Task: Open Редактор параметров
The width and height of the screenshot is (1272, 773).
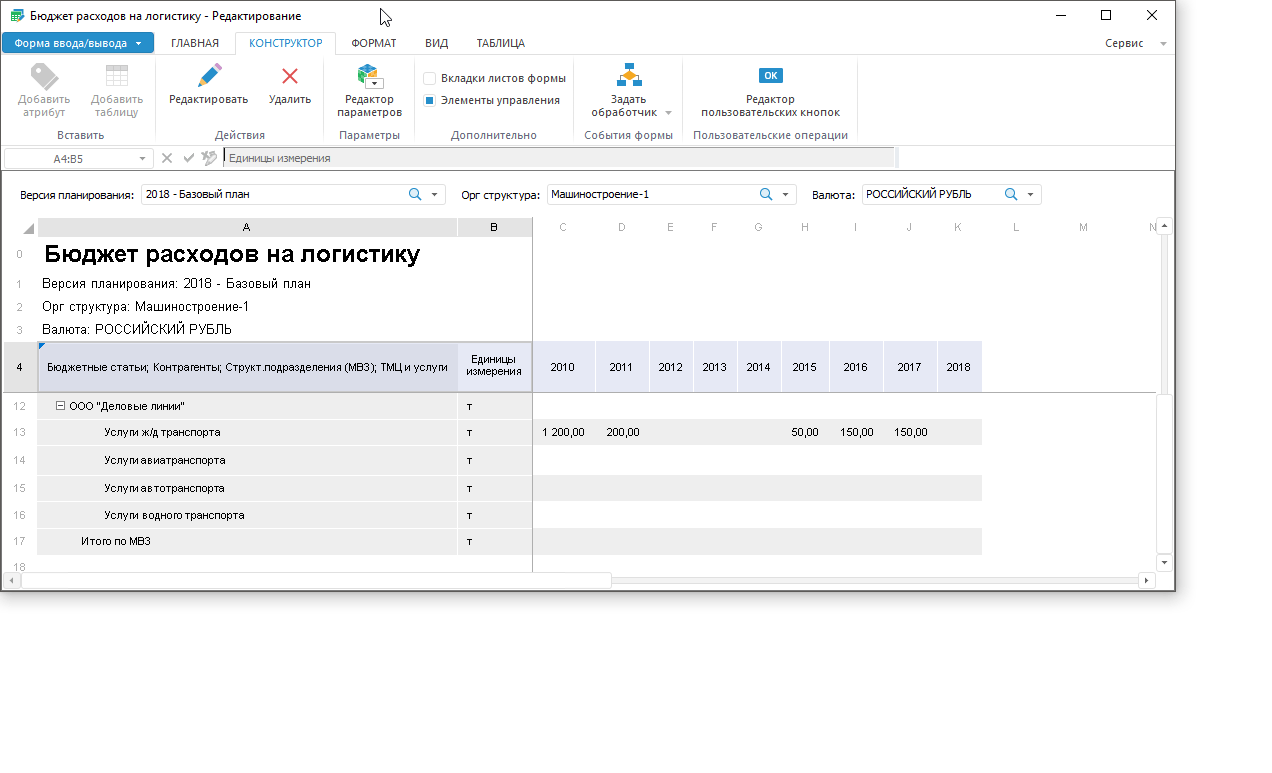Action: [369, 77]
